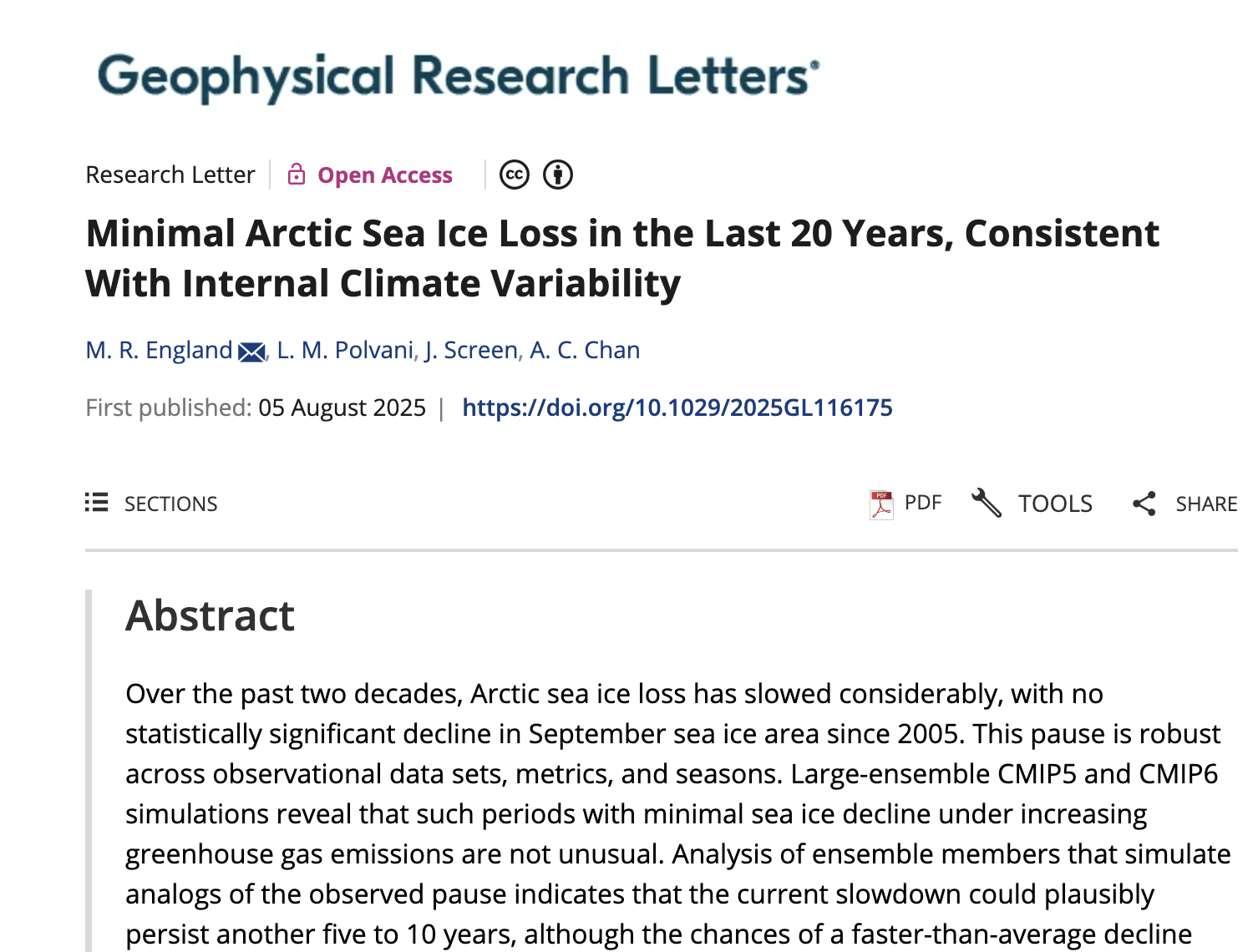
Task: Open author M. R. England's details
Action: click(159, 350)
